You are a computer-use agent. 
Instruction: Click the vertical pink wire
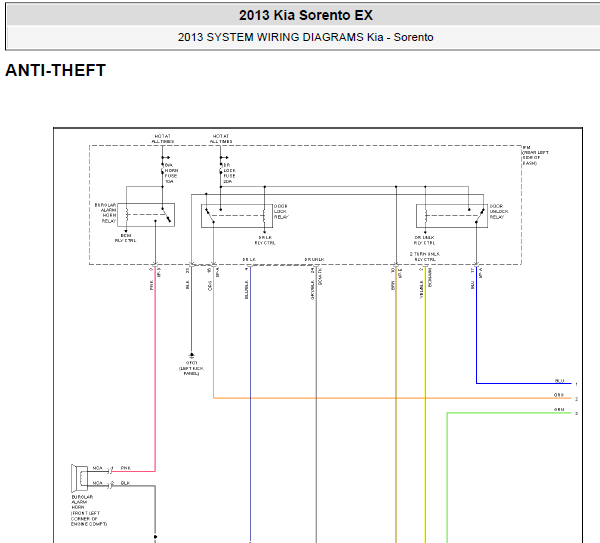[155, 367]
